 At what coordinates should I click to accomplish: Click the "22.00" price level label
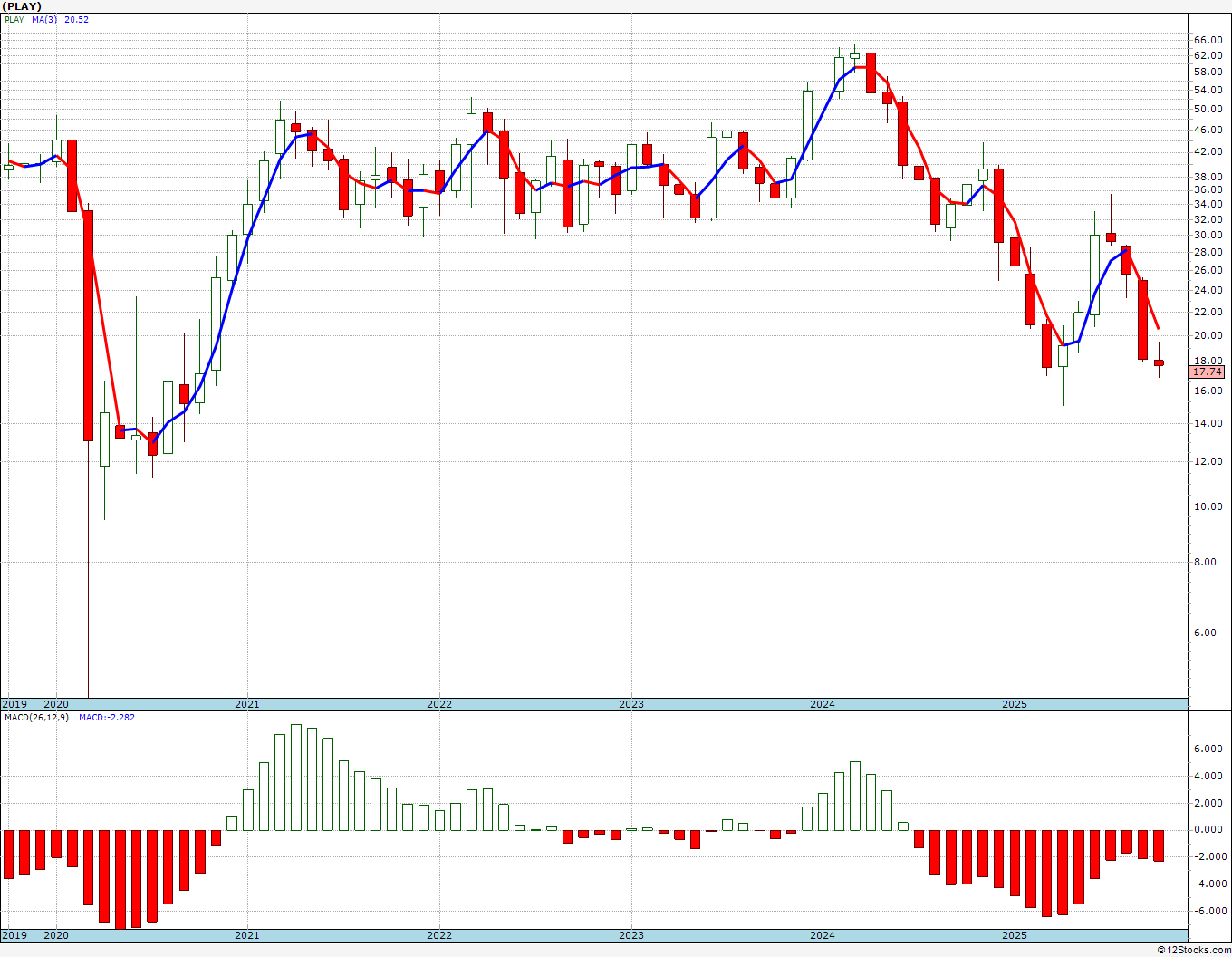(1208, 313)
